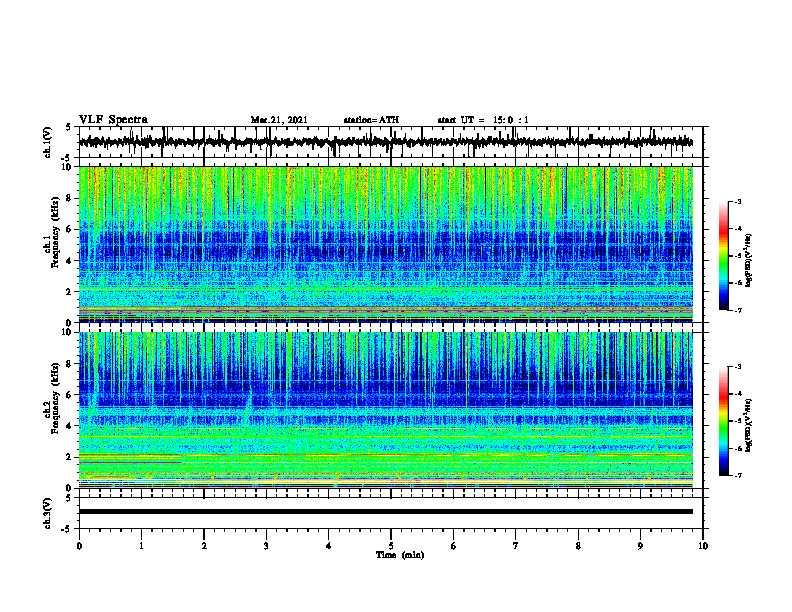Screen dimensions: 792x612
Task: Click the 'VLF Spectra' title text
Action: tap(113, 120)
